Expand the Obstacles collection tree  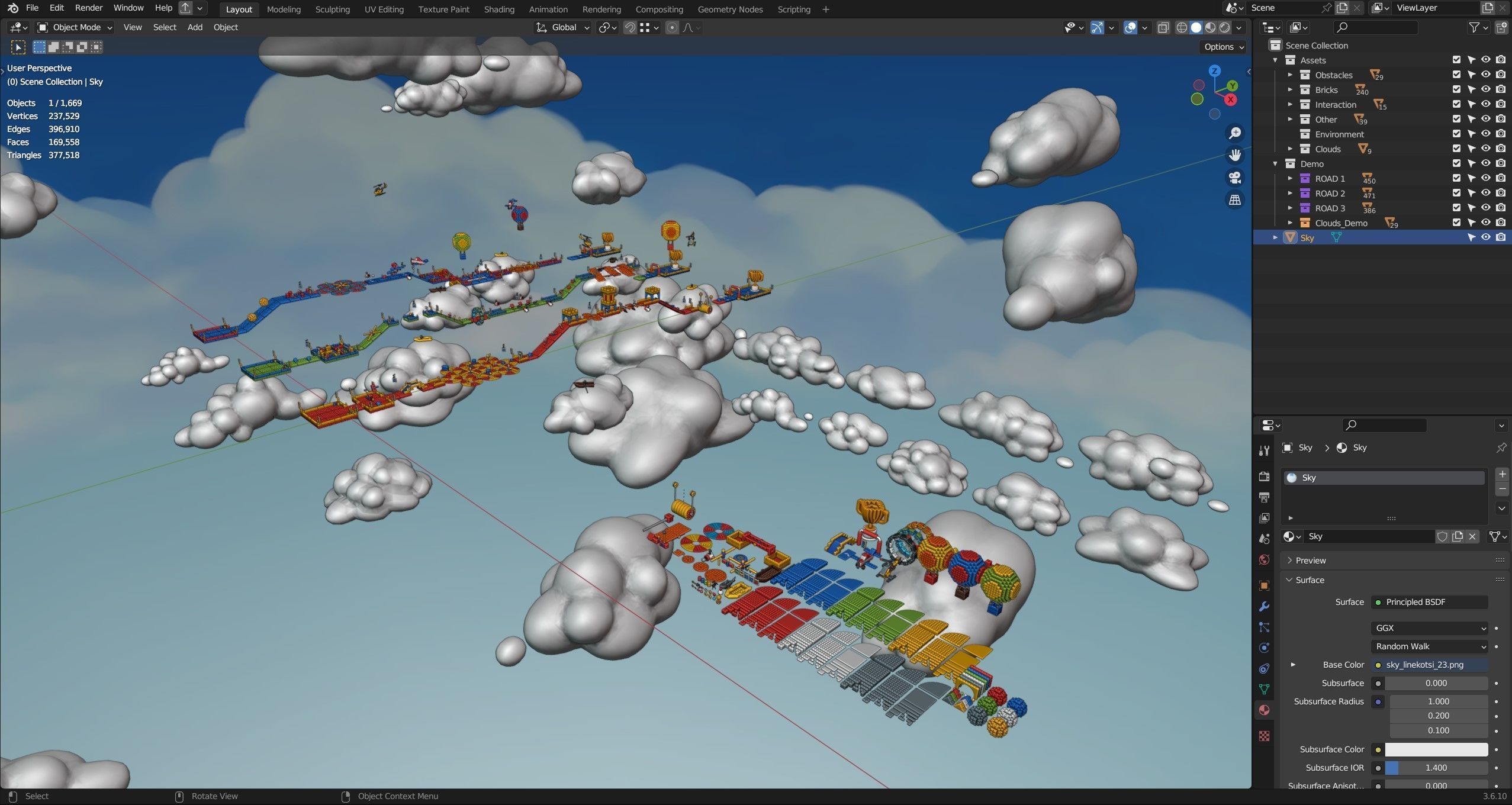[x=1290, y=75]
